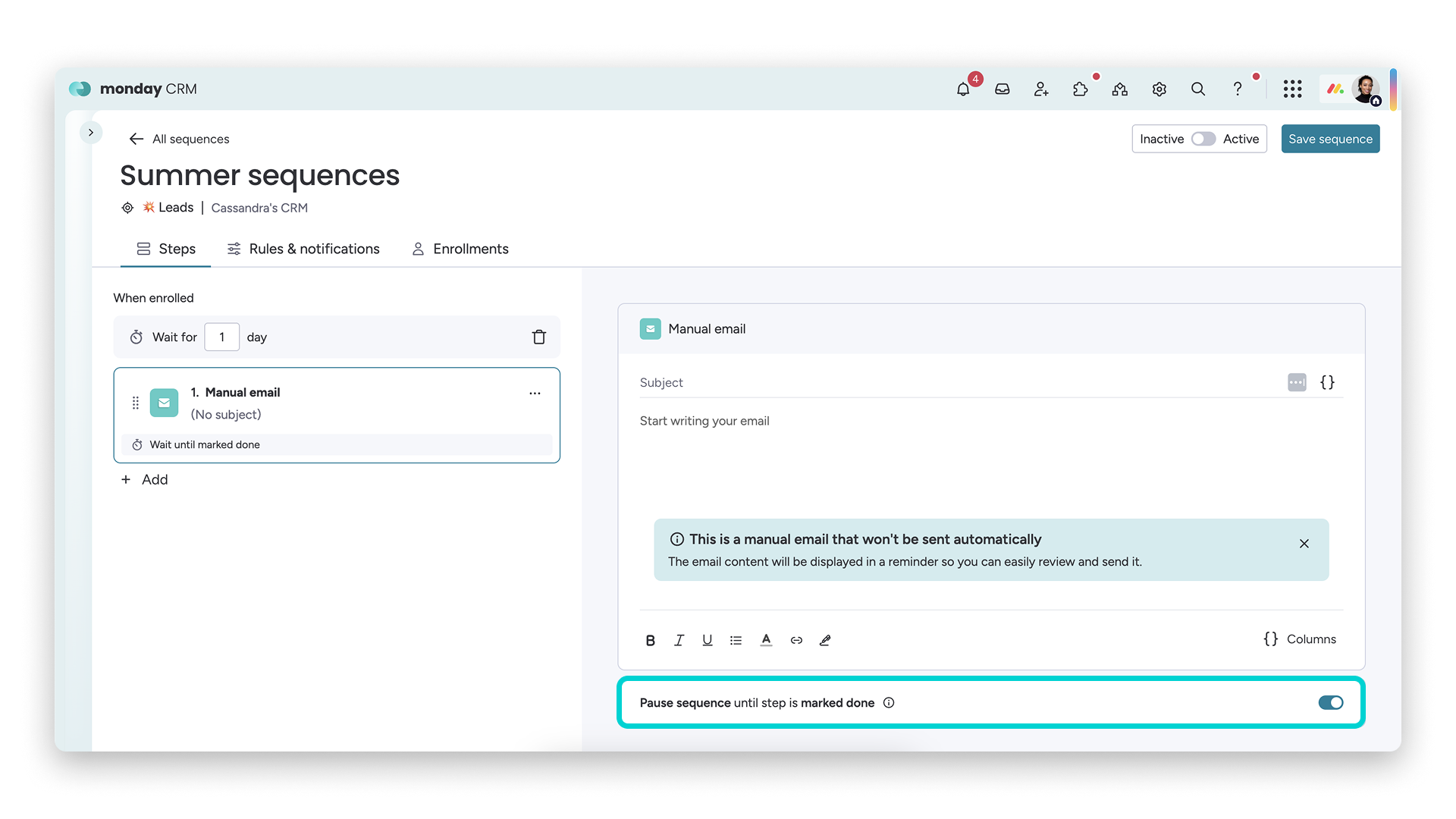Open the Leads board link

tap(168, 208)
